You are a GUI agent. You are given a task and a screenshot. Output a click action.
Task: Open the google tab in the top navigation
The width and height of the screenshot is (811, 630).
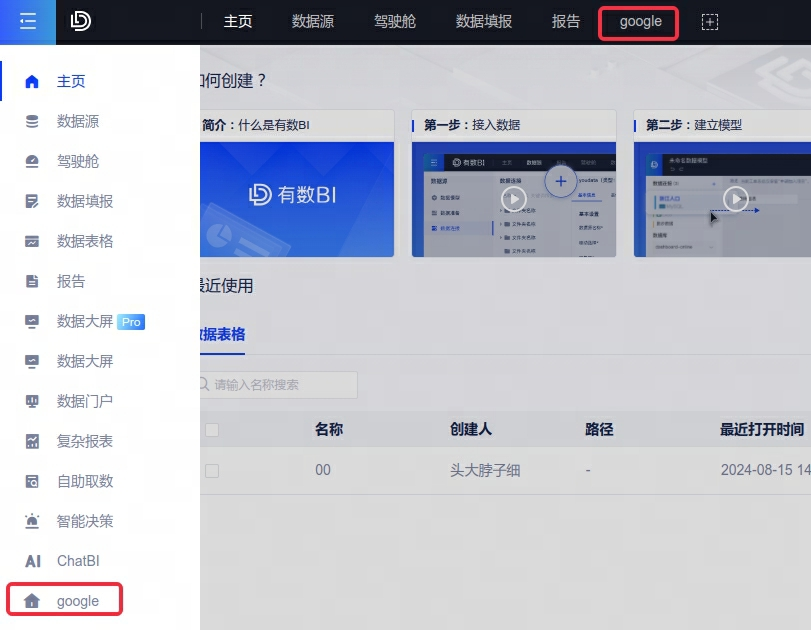640,21
